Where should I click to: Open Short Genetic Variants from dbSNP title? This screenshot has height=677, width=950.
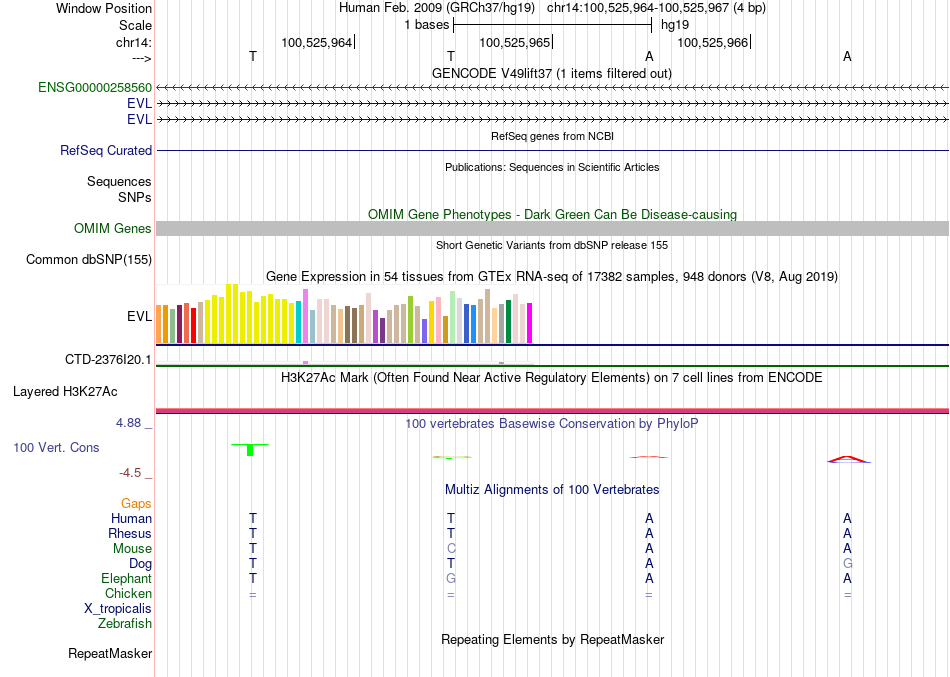click(x=552, y=245)
